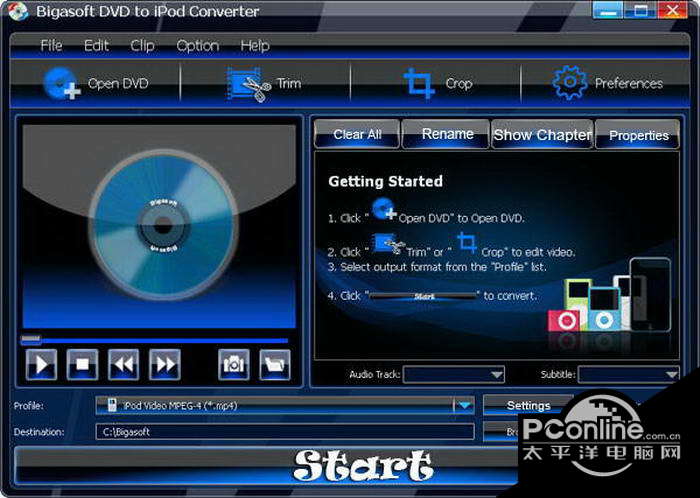Open the snapshot folder icon

tap(275, 365)
